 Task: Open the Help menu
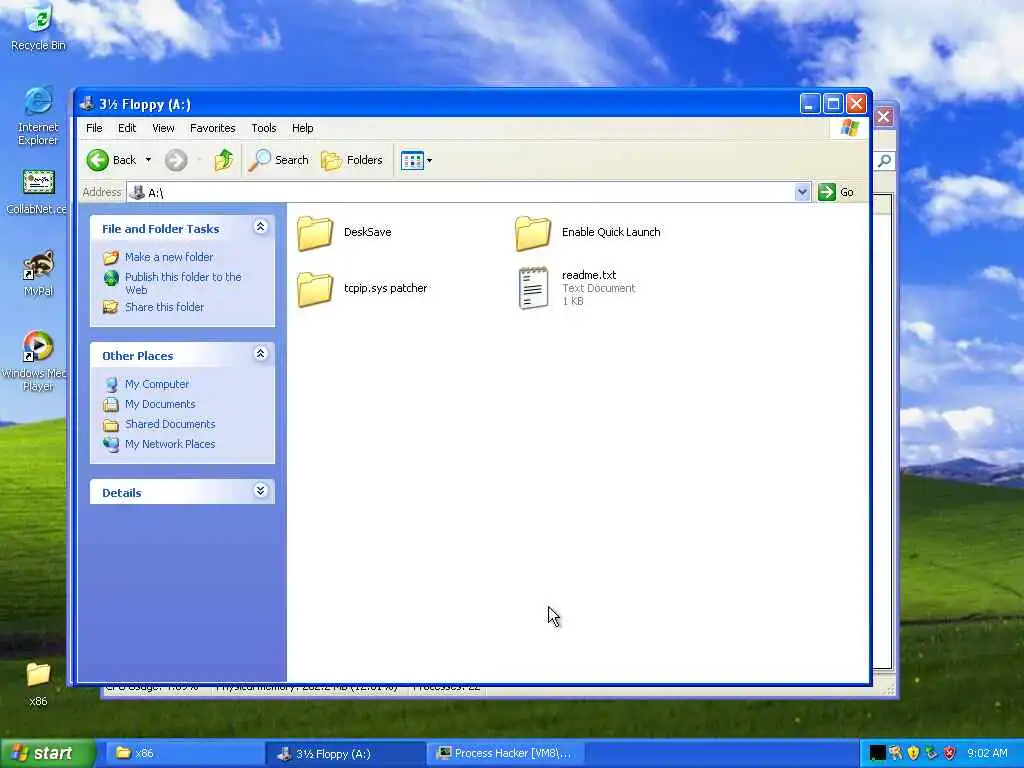[x=302, y=128]
